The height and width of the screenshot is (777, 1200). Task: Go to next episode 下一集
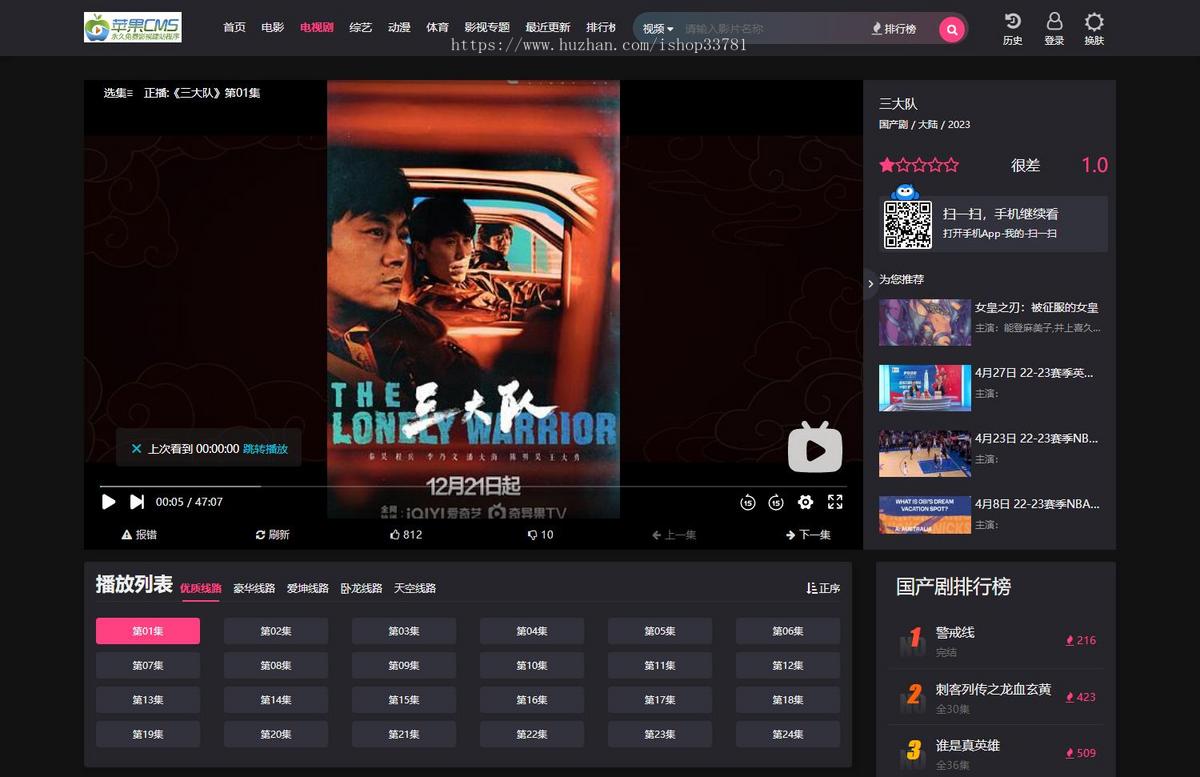point(808,535)
